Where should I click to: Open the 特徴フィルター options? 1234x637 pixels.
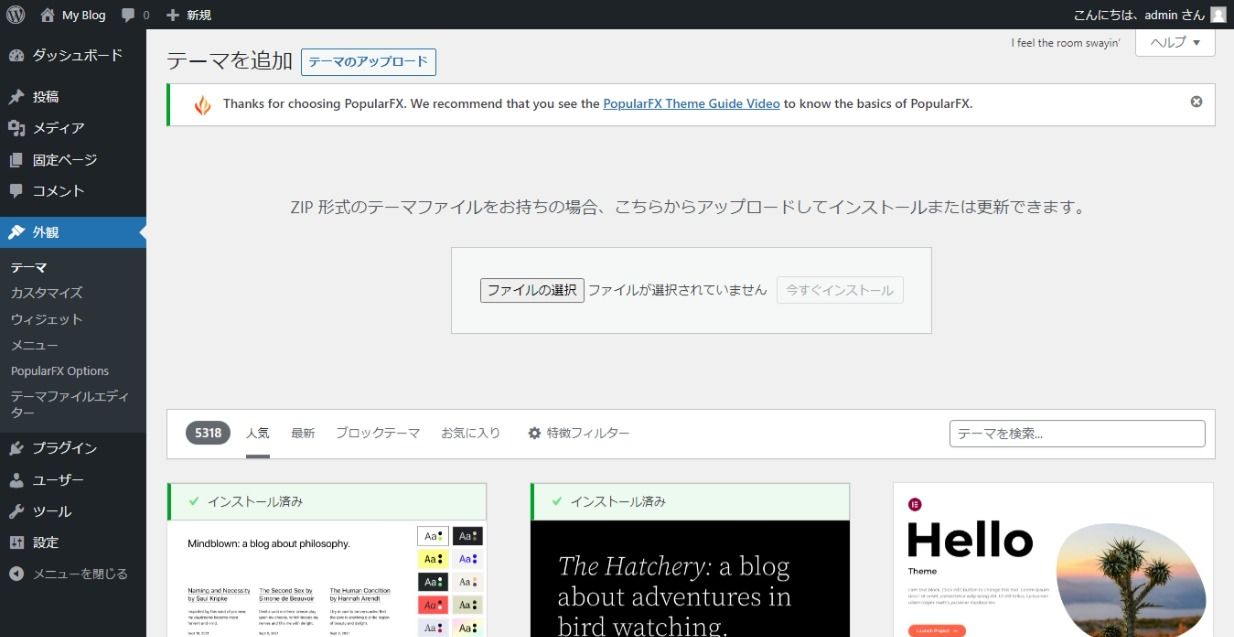[x=579, y=433]
